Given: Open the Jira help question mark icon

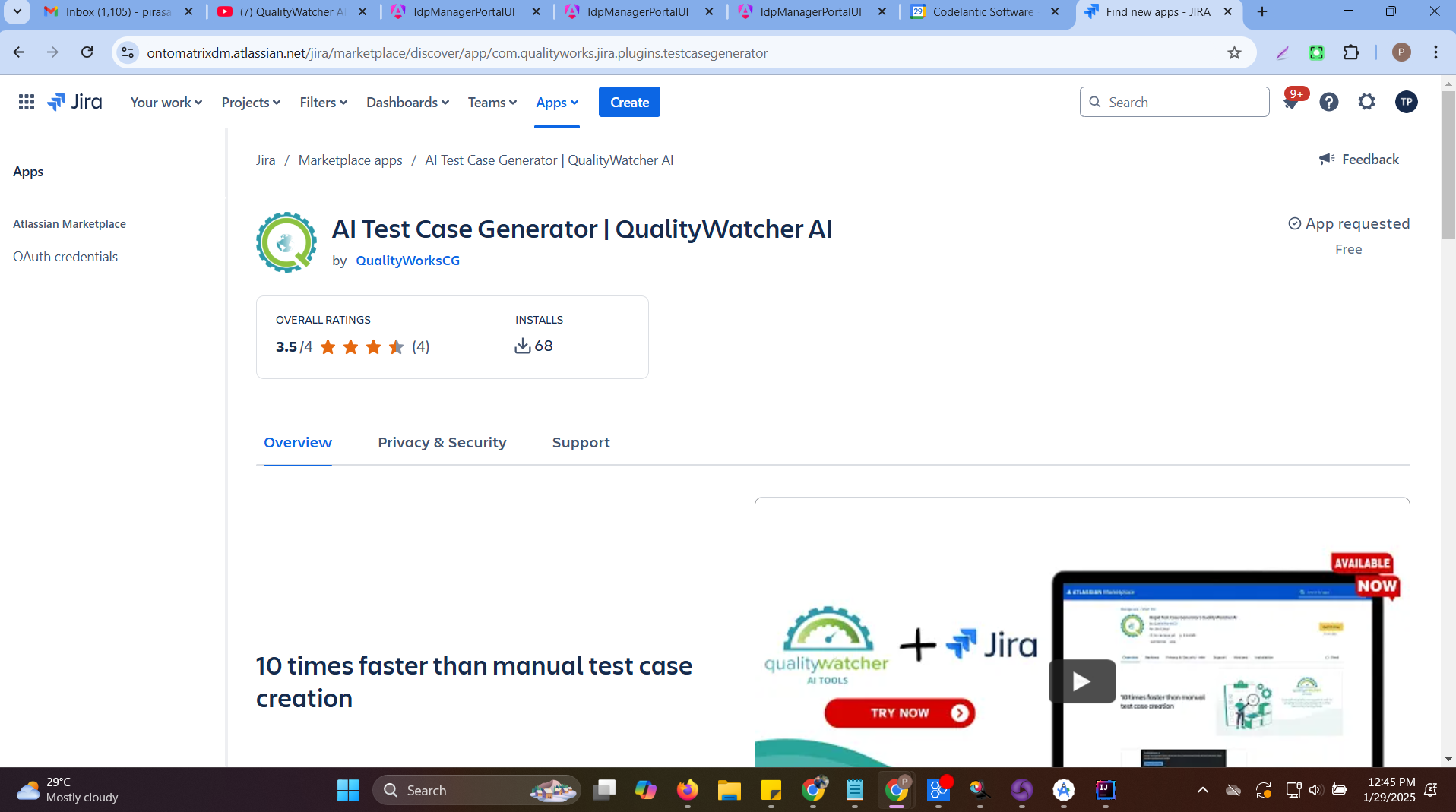Looking at the screenshot, I should [1328, 102].
